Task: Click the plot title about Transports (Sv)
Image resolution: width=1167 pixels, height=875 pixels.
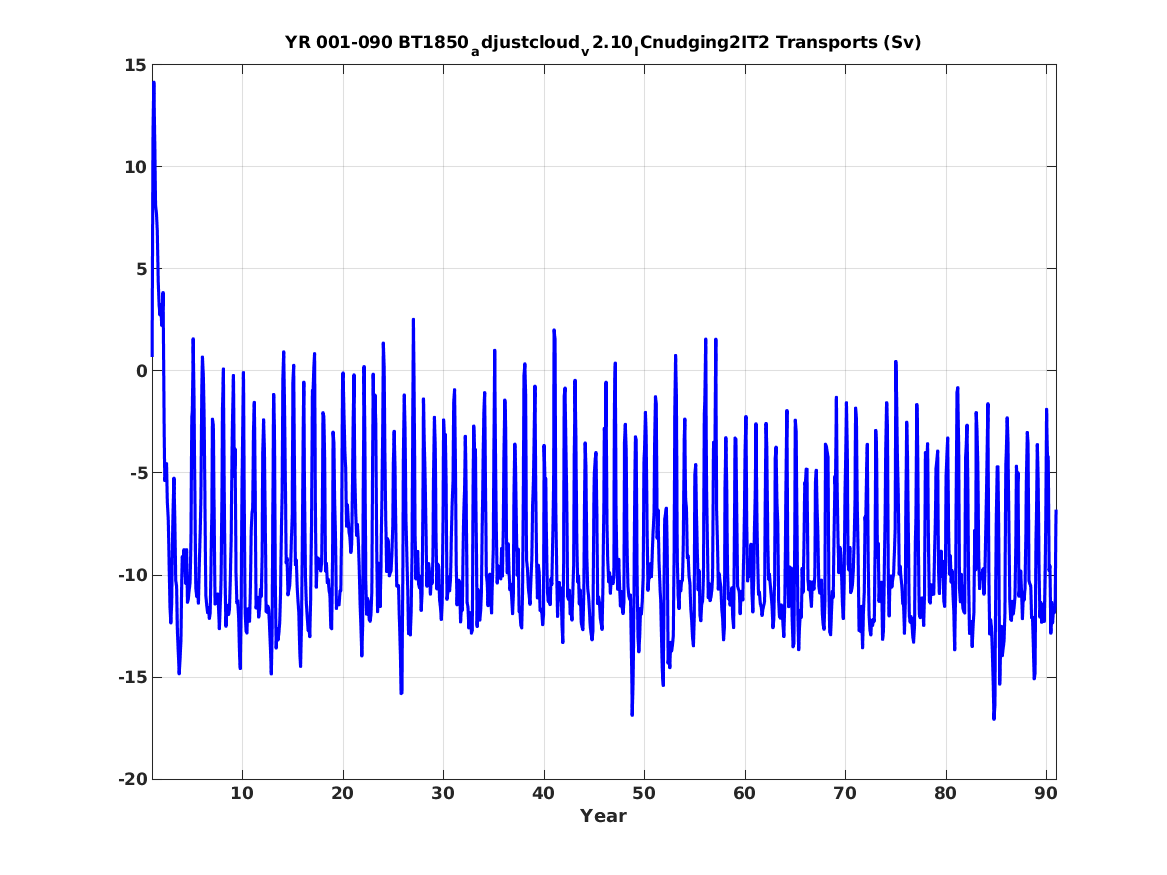Action: tap(603, 44)
